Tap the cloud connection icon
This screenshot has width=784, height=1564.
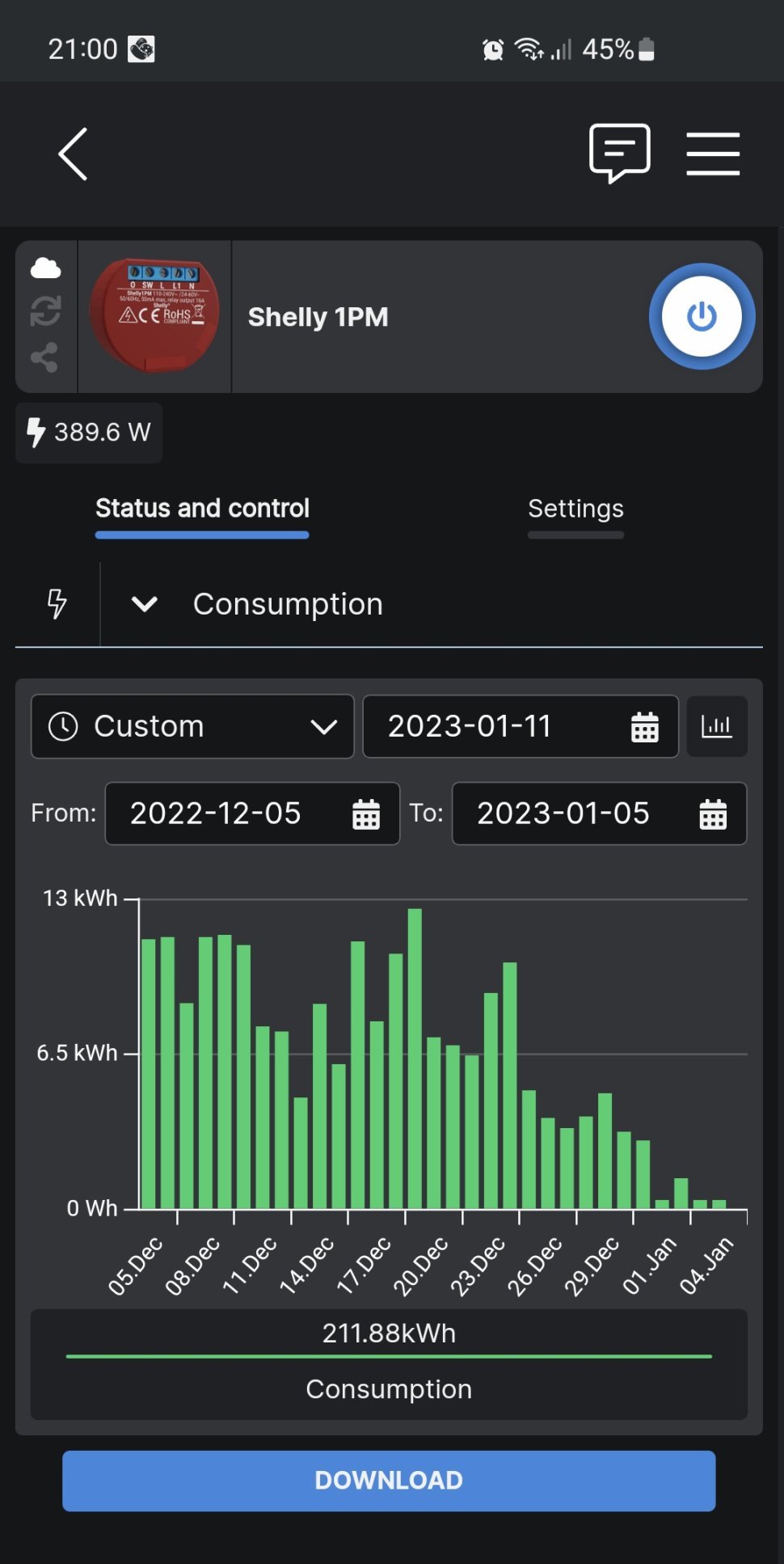pos(45,268)
